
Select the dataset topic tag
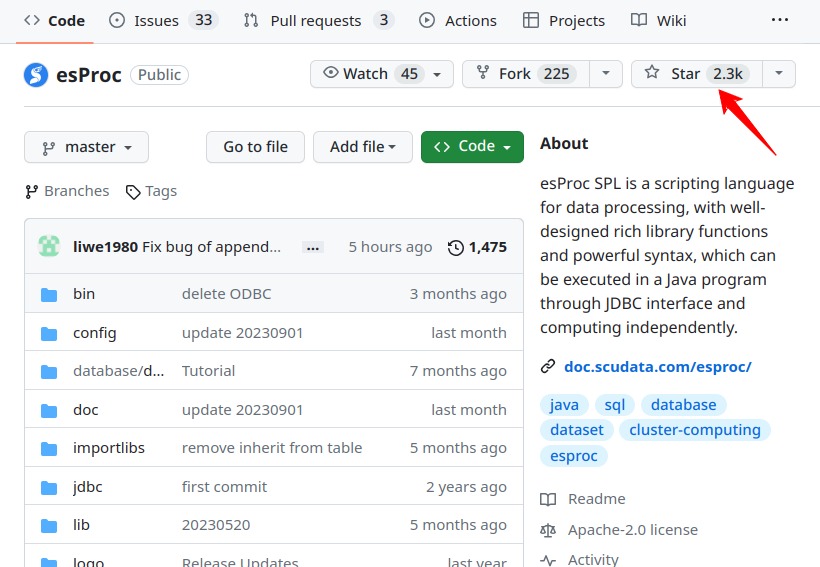tap(576, 430)
